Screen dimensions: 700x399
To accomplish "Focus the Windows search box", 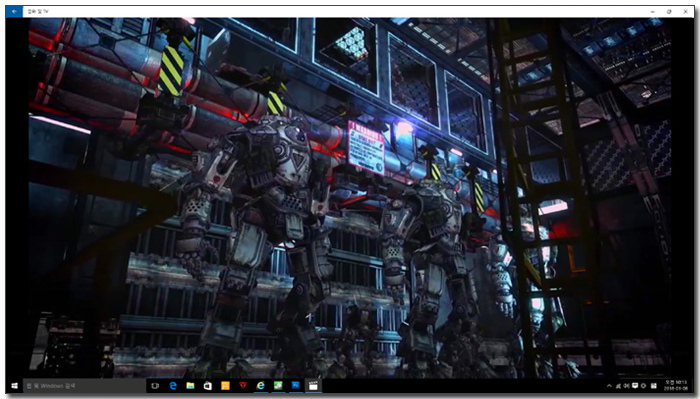I will 84,386.
